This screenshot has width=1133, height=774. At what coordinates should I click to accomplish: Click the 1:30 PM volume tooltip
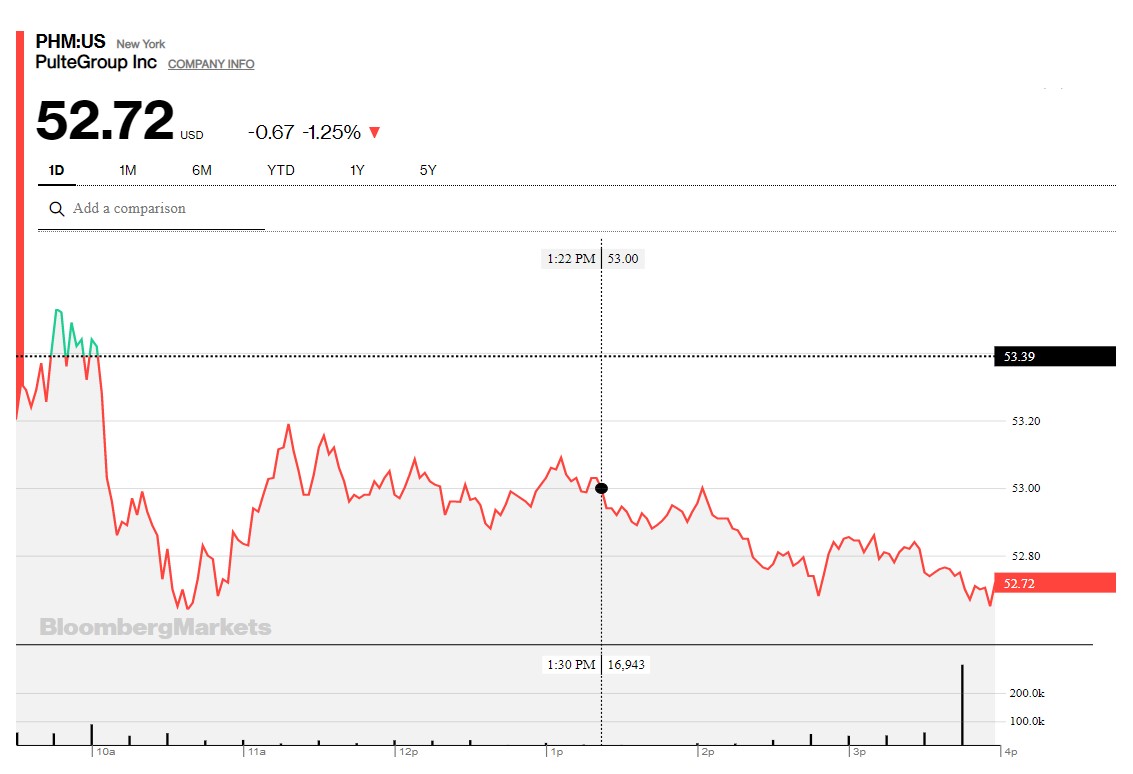[597, 664]
